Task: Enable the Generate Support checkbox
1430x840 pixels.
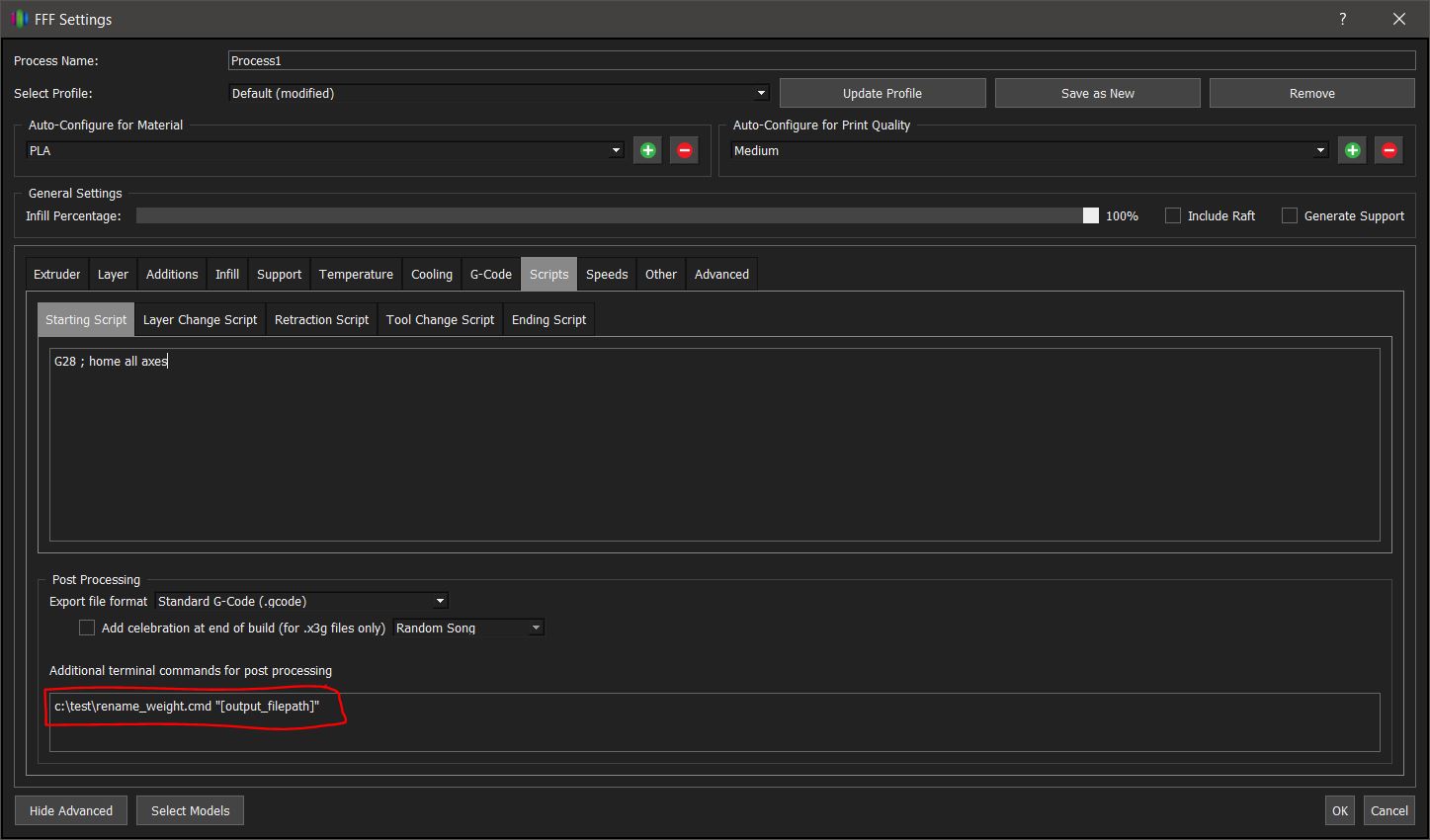Action: (1290, 215)
